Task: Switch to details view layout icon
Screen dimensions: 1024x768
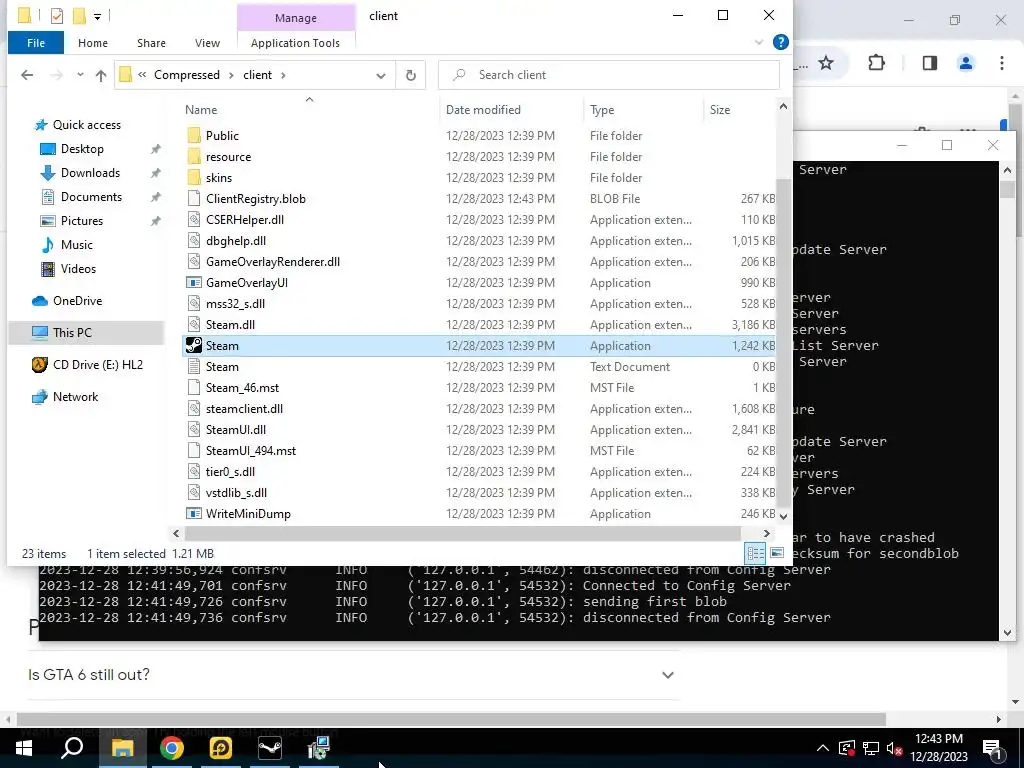Action: (756, 554)
